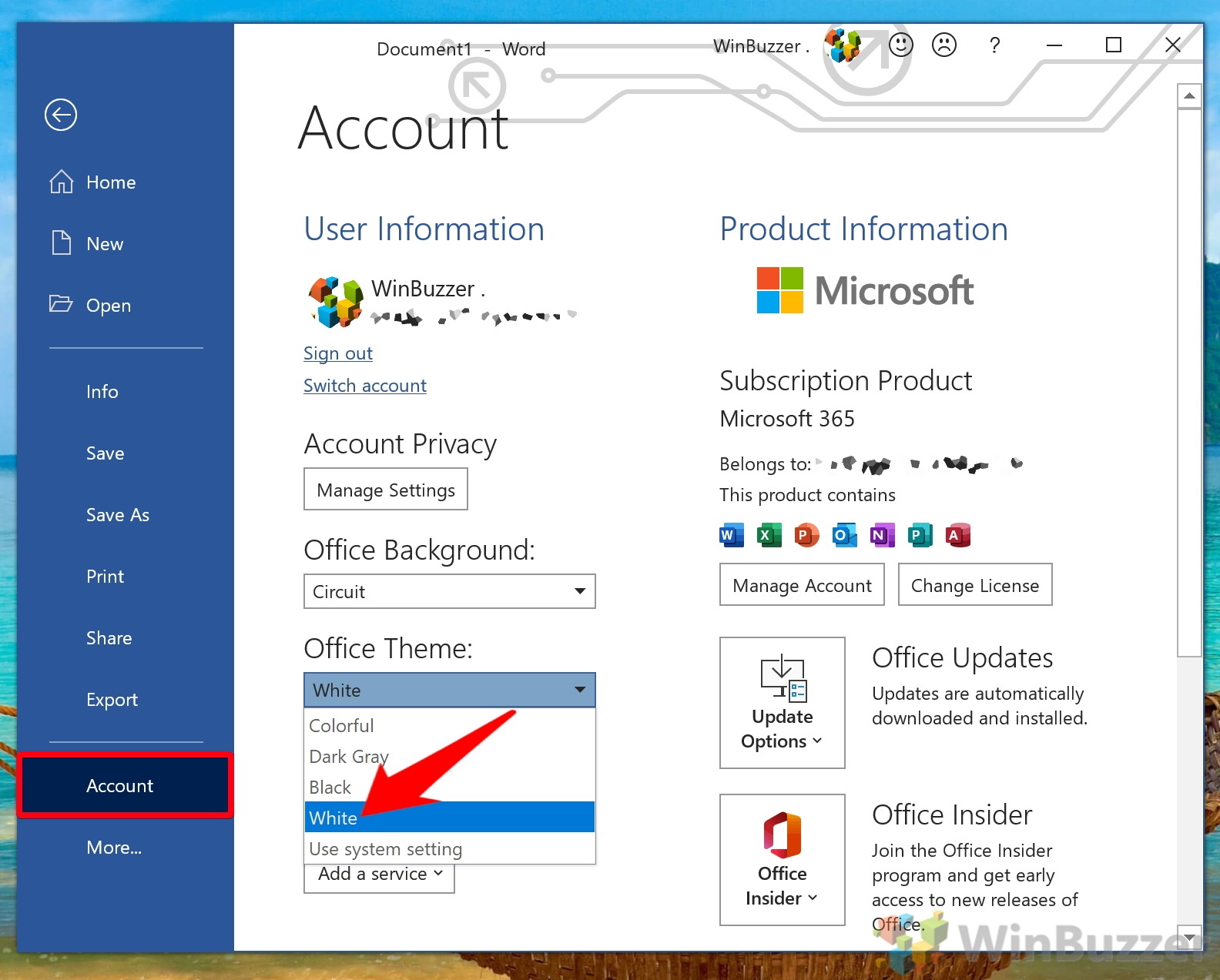Viewport: 1220px width, 980px height.
Task: Click the WinBuzzer account name in title bar
Action: click(x=761, y=46)
